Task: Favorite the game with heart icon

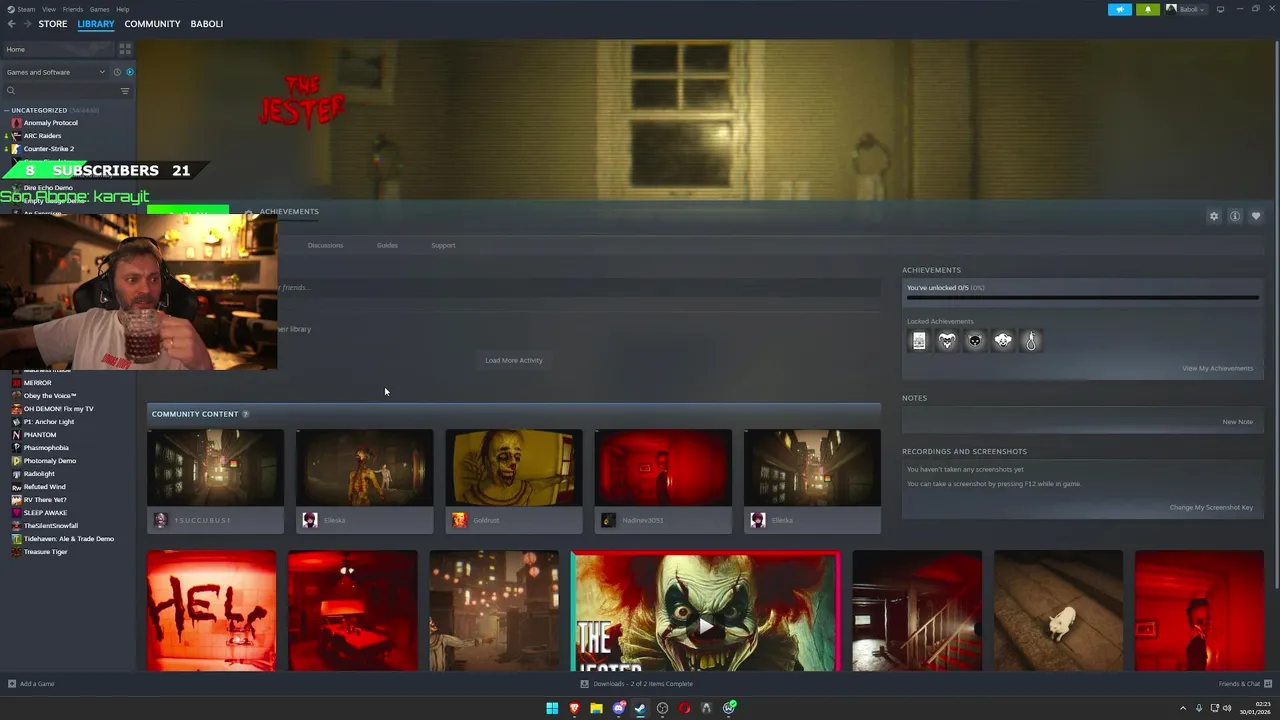Action: point(1256,216)
